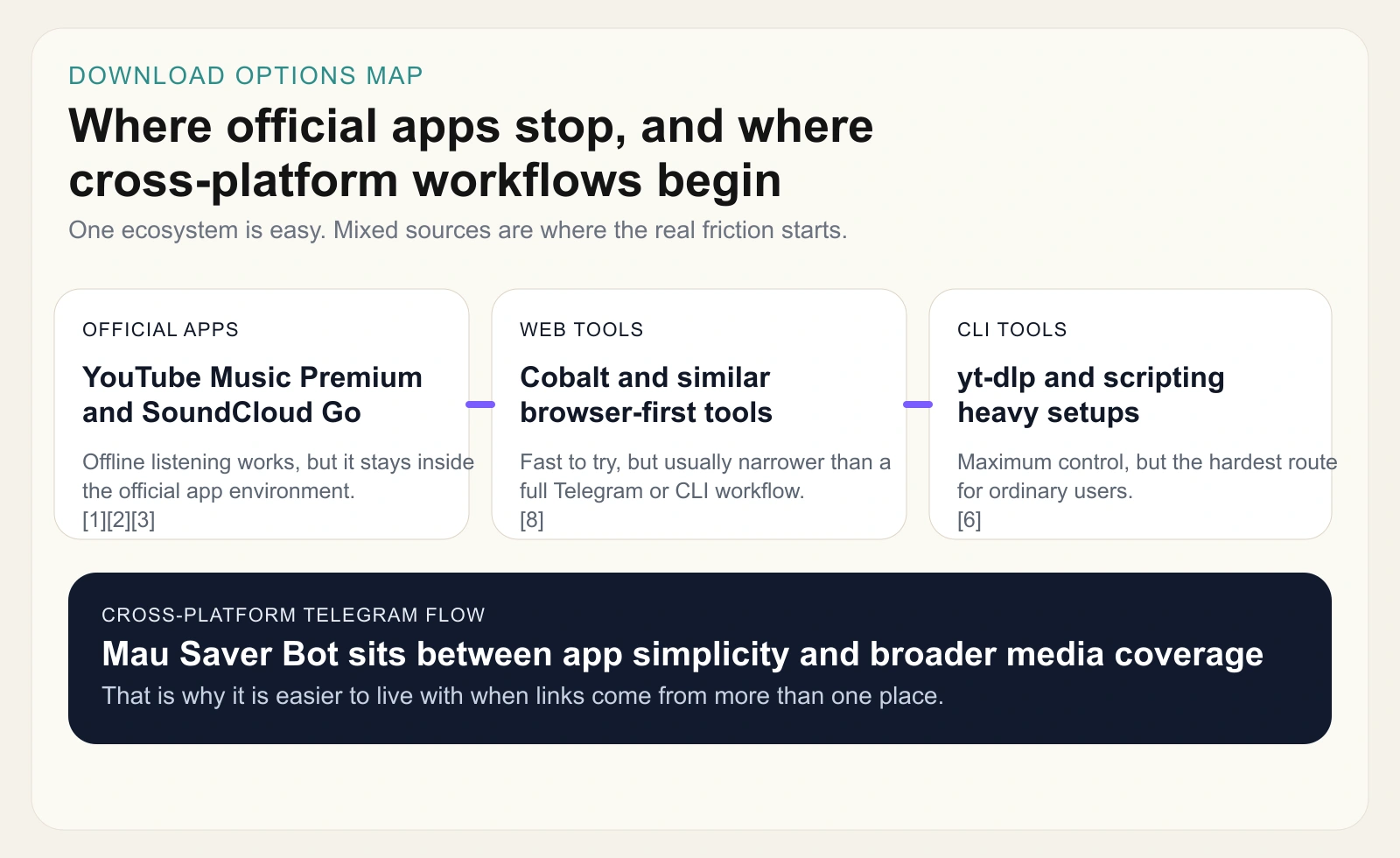The width and height of the screenshot is (1400, 858).
Task: Click the subtitle about mixed sources friction
Action: tap(458, 230)
